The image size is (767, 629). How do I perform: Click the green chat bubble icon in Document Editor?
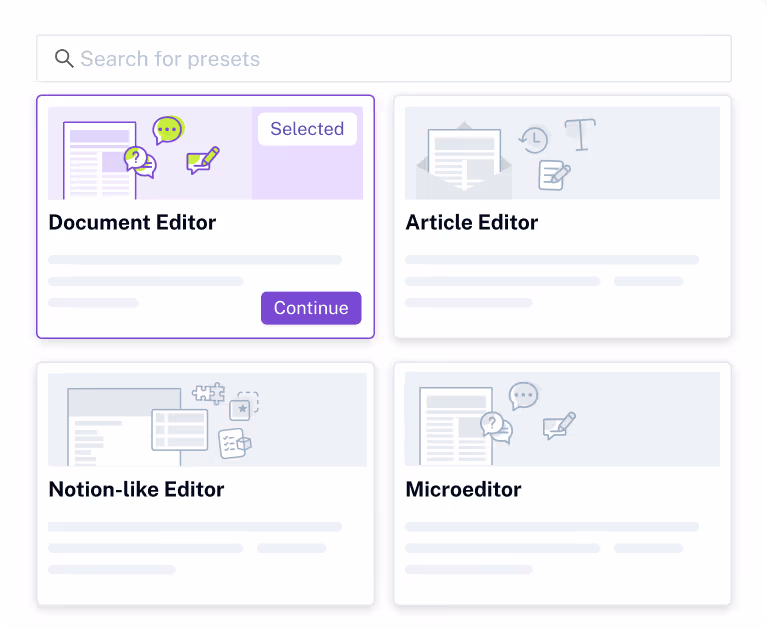pos(167,130)
